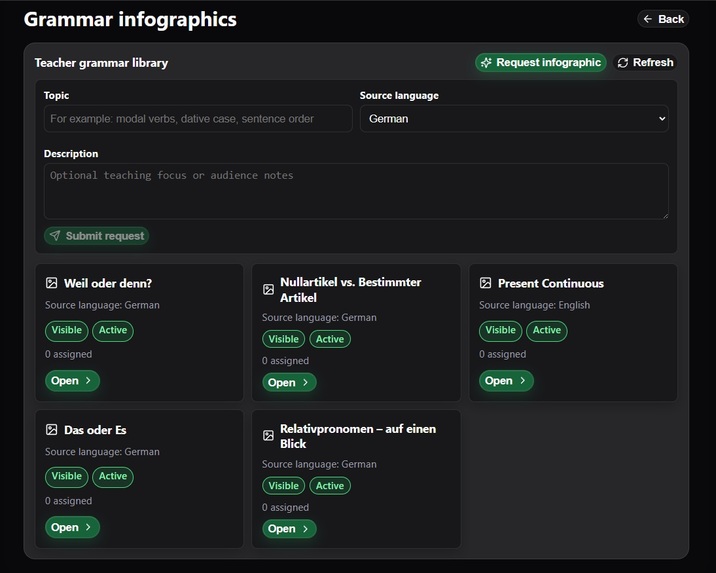Click the circular arrows Refresh icon
Image resolution: width=716 pixels, height=573 pixels.
tap(623, 63)
